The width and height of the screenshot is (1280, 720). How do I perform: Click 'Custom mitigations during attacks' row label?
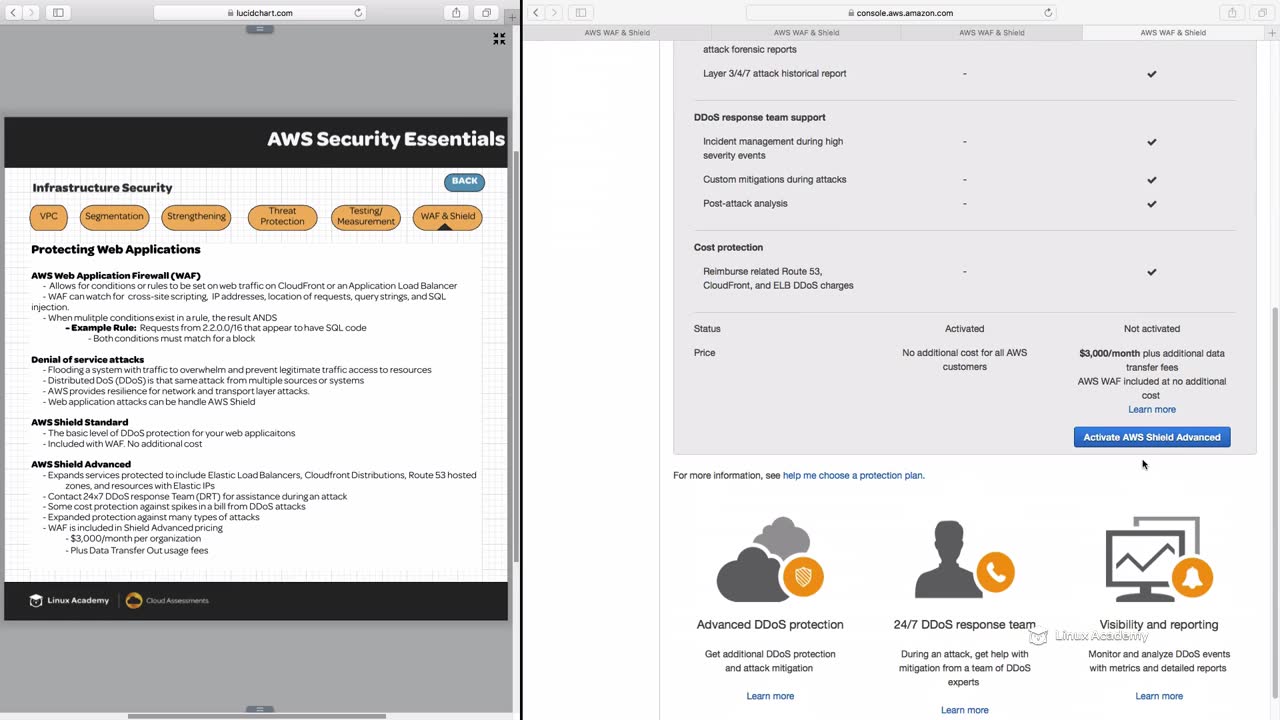(x=775, y=179)
